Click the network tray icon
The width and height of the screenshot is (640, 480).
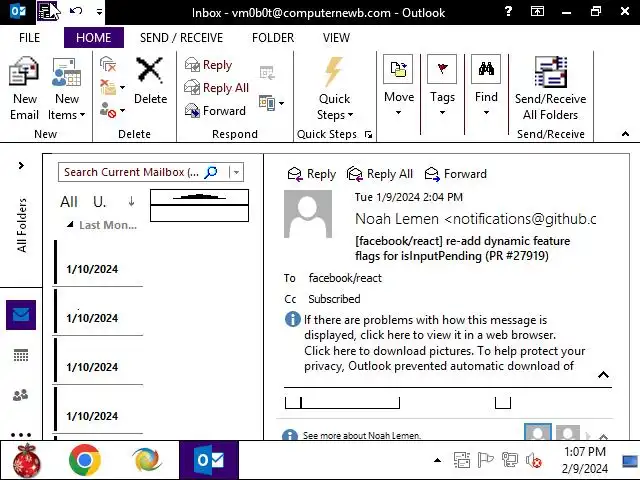coord(509,460)
